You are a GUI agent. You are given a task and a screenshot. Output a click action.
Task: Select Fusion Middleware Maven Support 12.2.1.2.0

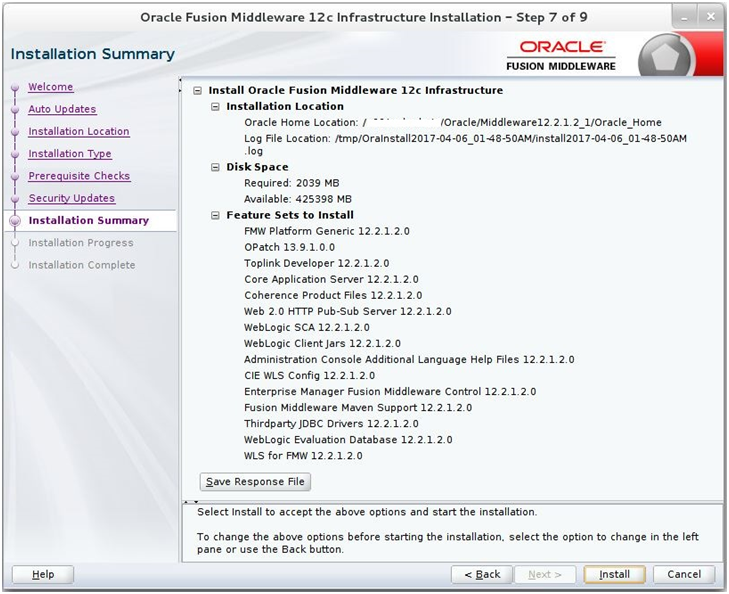point(358,408)
